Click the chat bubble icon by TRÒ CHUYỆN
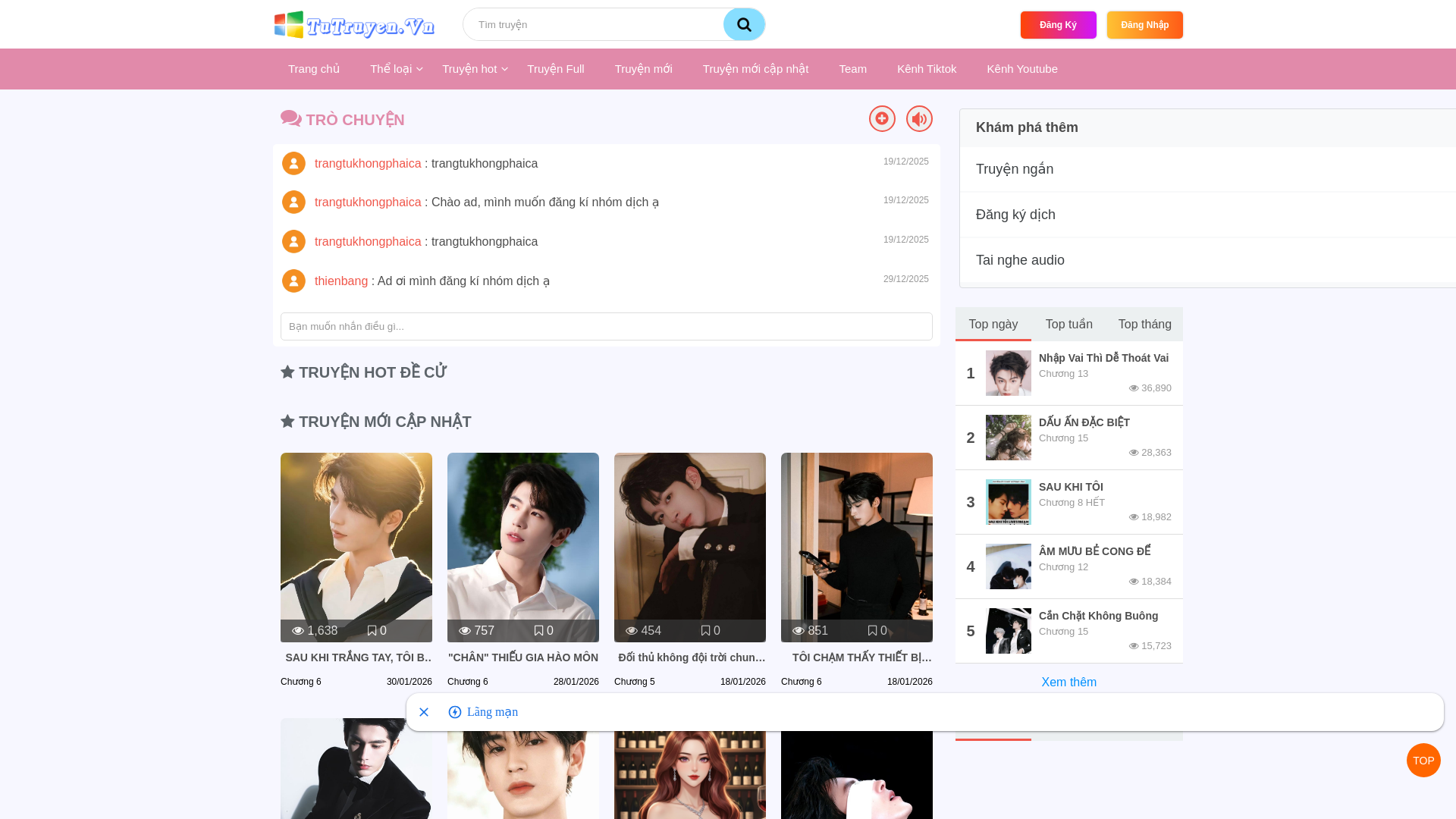This screenshot has width=1456, height=819. pyautogui.click(x=291, y=118)
